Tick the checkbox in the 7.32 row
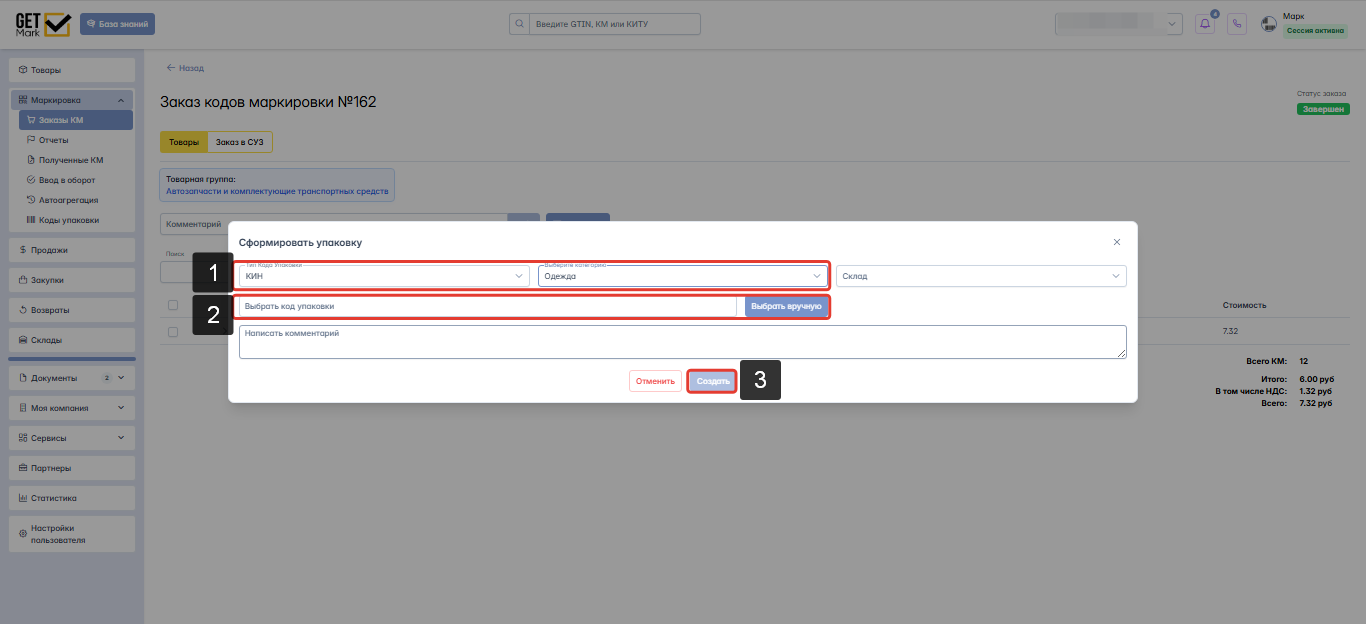Viewport: 1366px width, 624px height. click(x=173, y=331)
